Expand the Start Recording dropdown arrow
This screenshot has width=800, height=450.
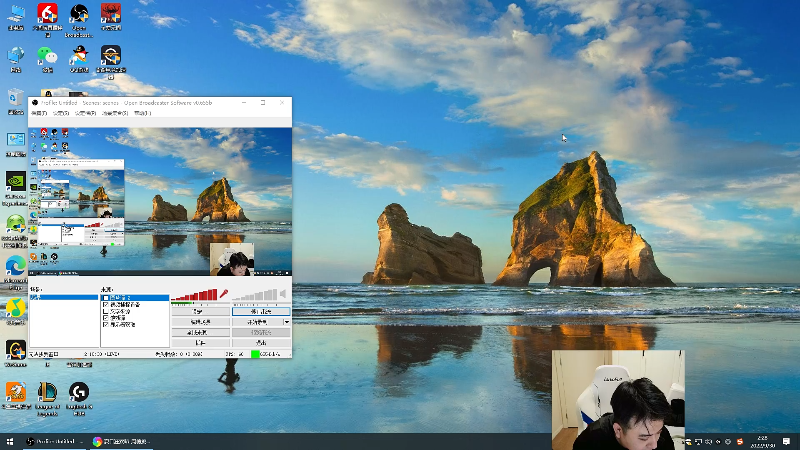click(286, 322)
